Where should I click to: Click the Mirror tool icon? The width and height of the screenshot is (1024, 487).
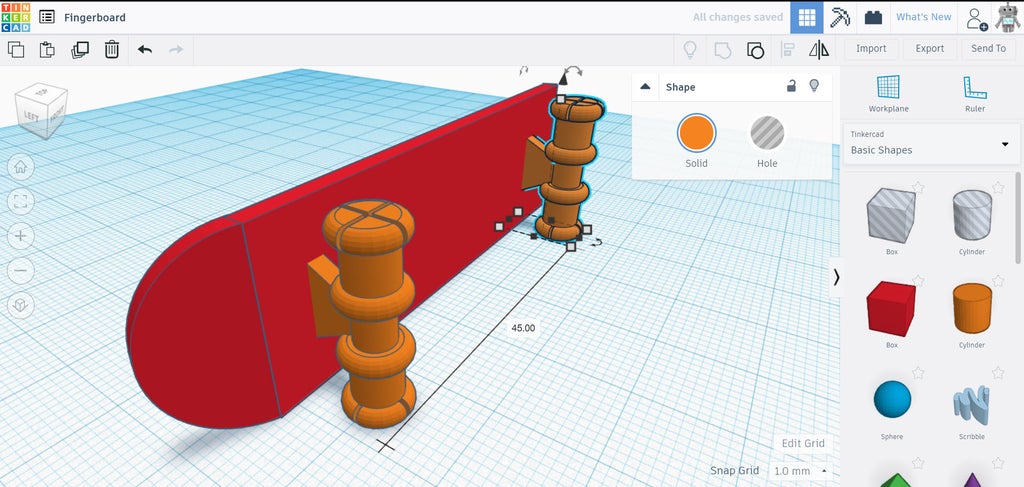[x=819, y=50]
